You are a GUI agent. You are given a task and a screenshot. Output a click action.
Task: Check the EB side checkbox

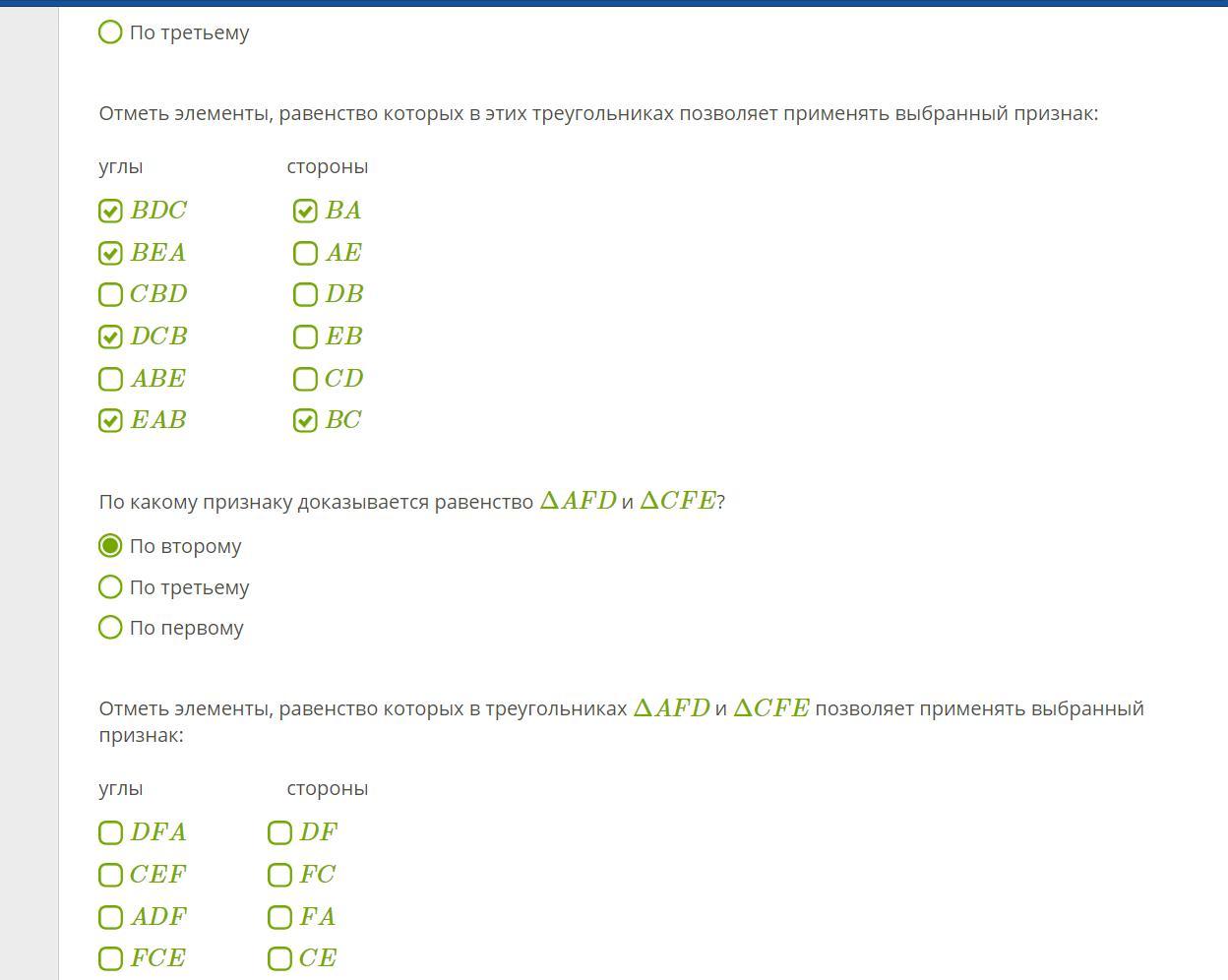[x=305, y=337]
